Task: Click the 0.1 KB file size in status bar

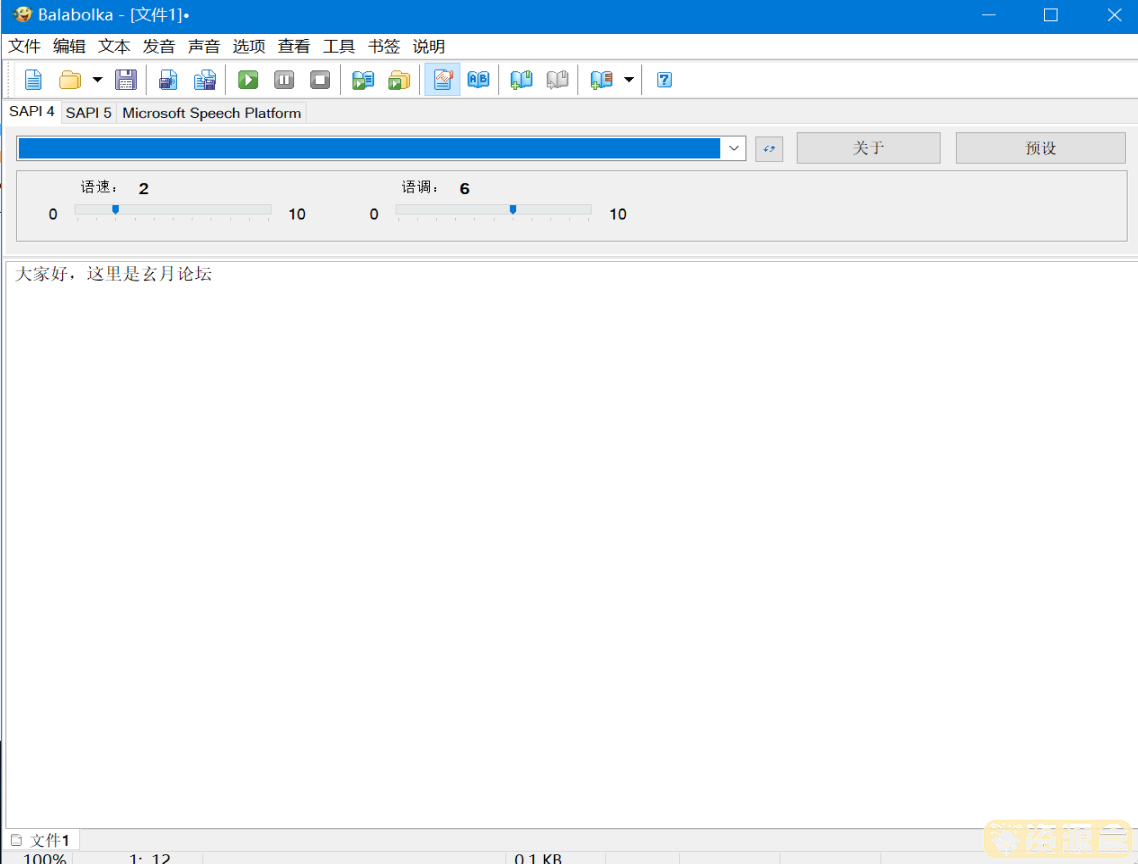Action: 538,858
